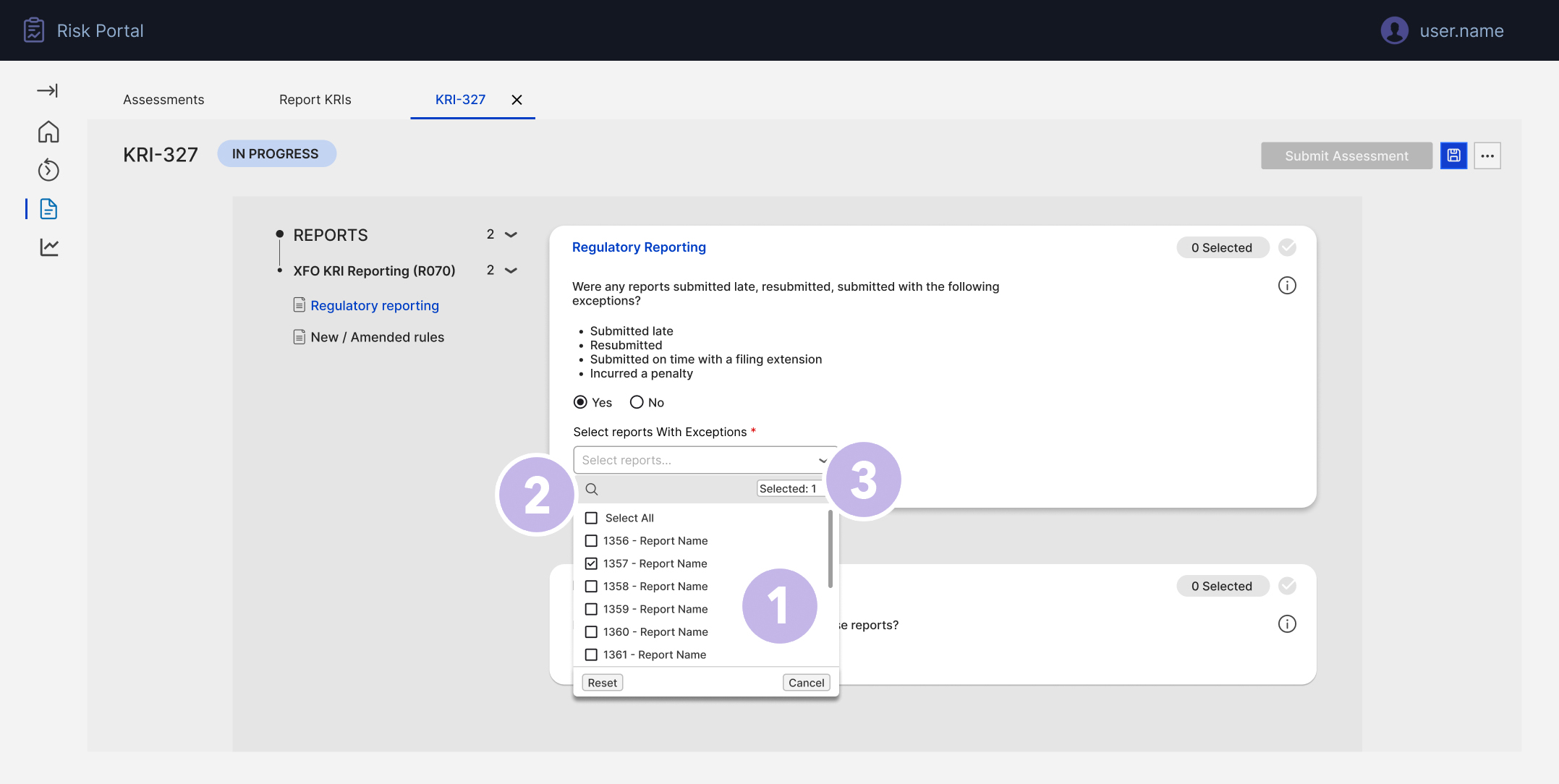Image resolution: width=1559 pixels, height=784 pixels.
Task: Switch to the Report KRIs tab
Action: click(315, 100)
